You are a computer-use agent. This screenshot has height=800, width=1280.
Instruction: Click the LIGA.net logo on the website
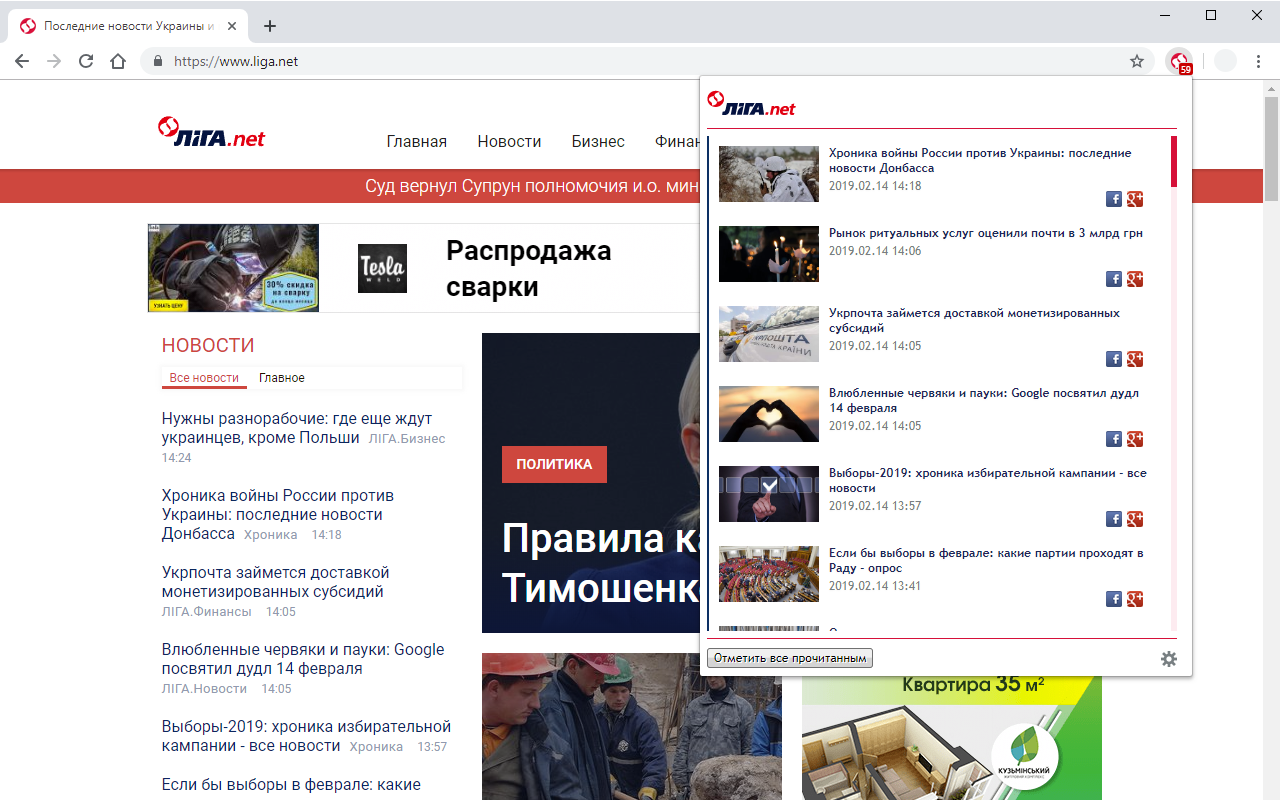tap(212, 133)
